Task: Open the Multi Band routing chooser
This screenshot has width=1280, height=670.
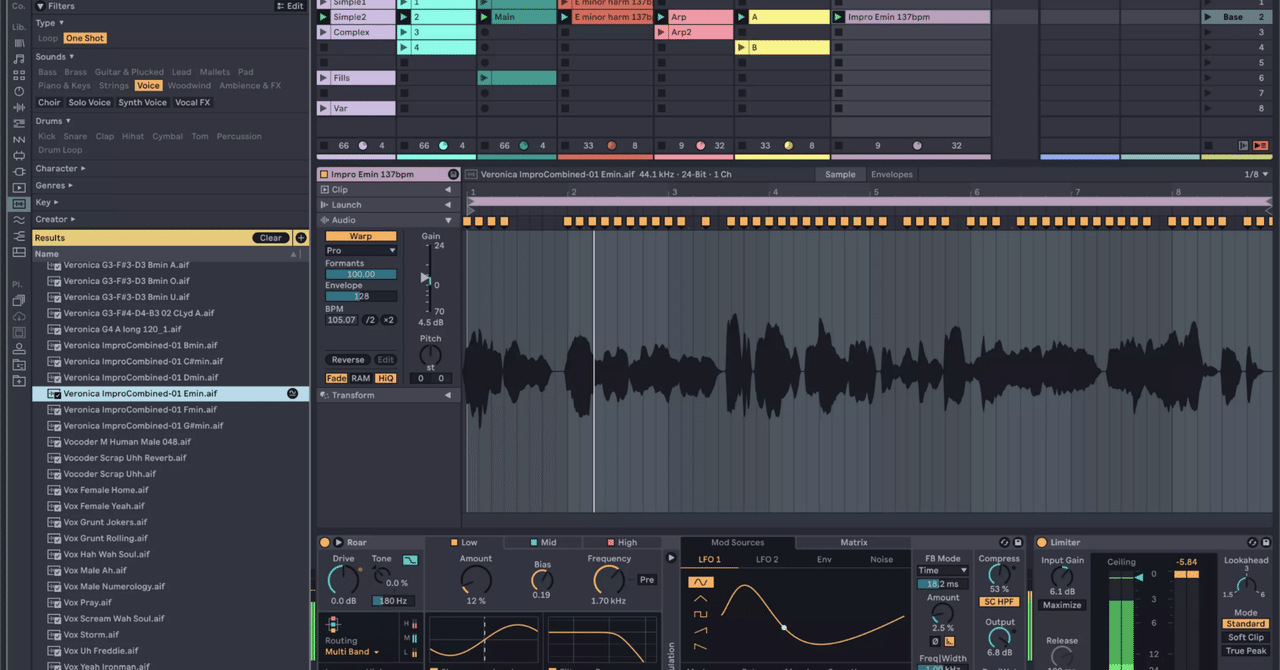Action: (348, 651)
